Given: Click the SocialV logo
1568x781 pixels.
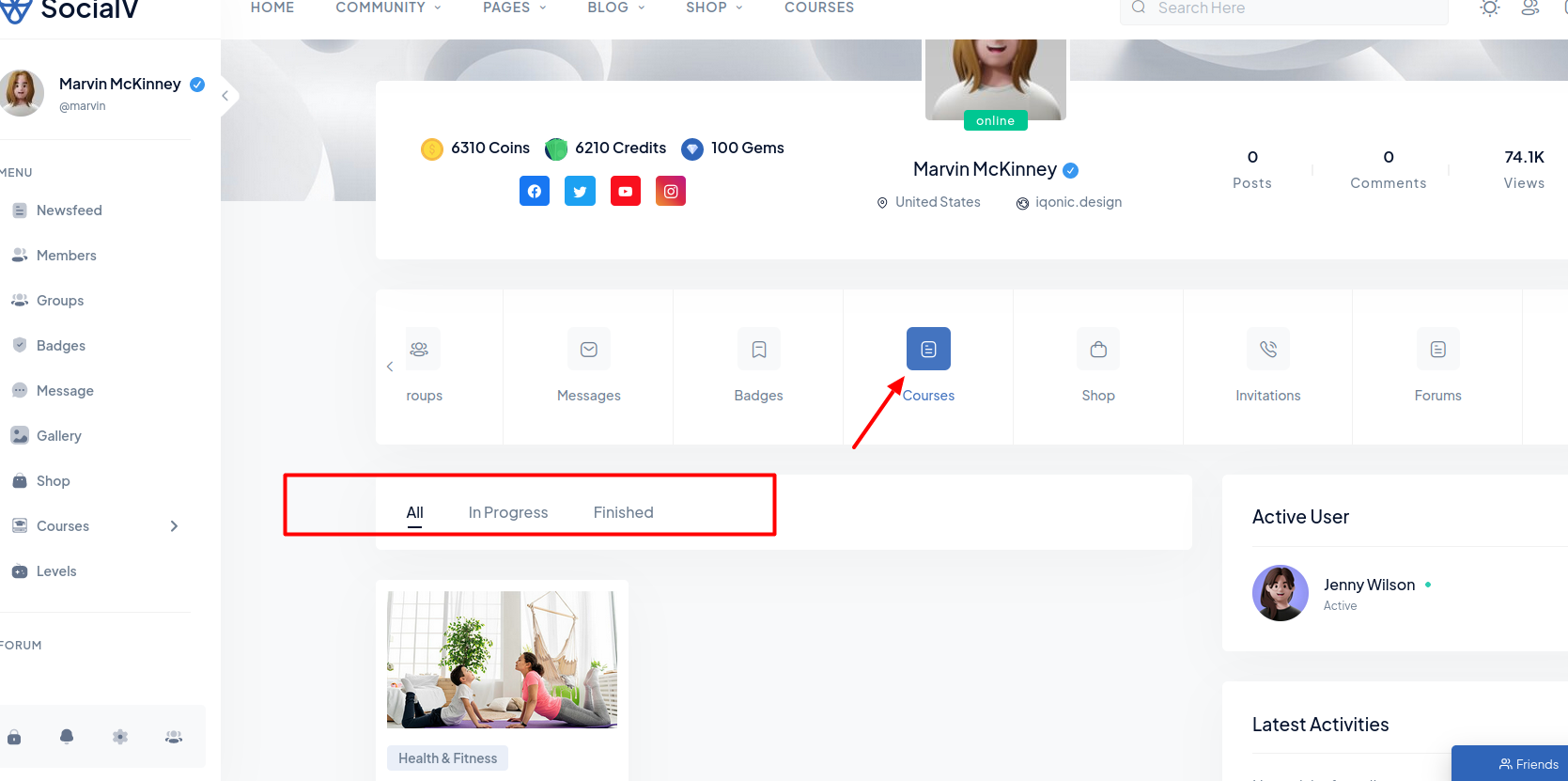Looking at the screenshot, I should (70, 9).
